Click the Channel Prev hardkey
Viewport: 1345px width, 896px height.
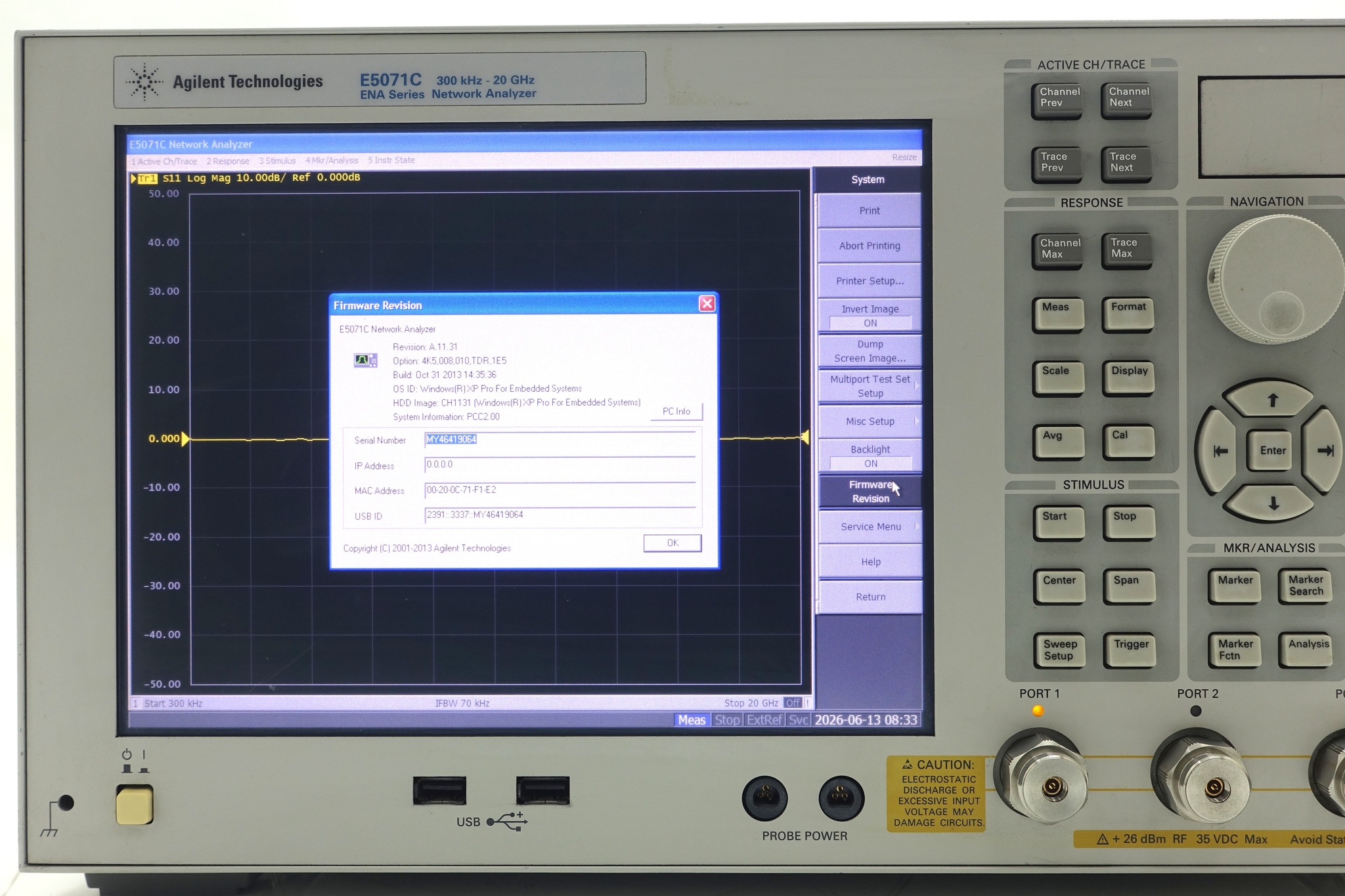tap(1057, 100)
